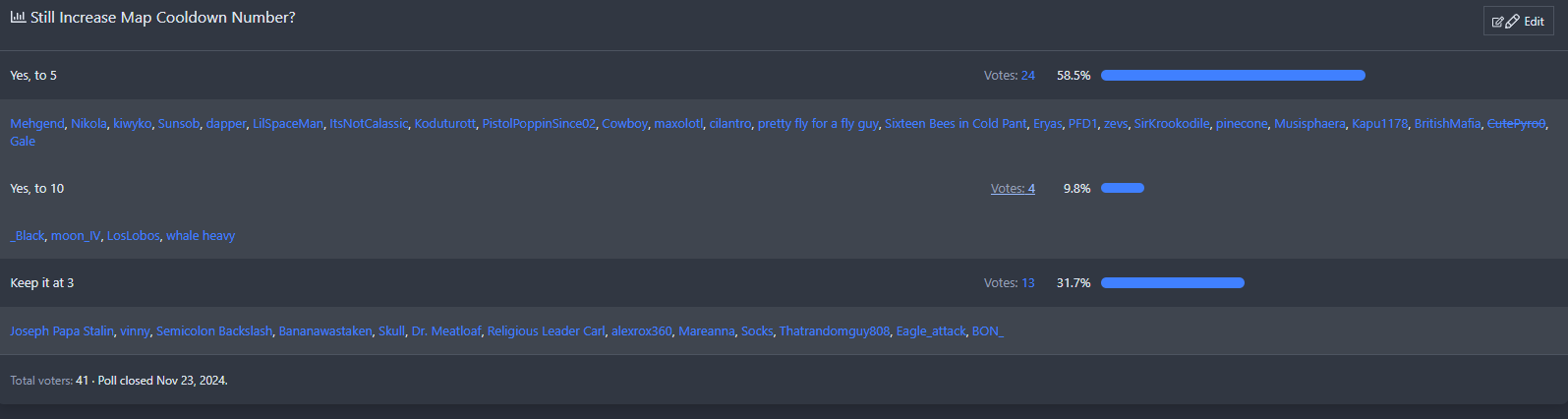Click the 9.8% result bar
Image resolution: width=1568 pixels, height=419 pixels.
click(x=1123, y=188)
